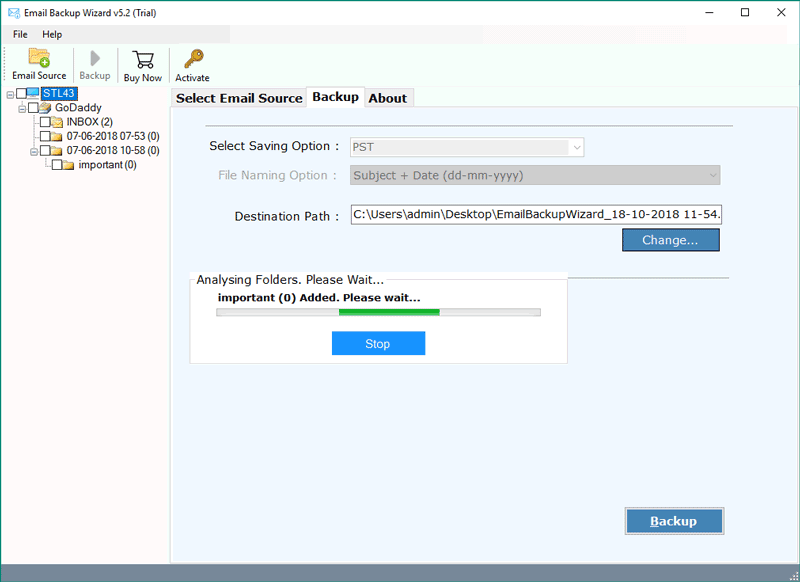
Task: Collapse the STL43 tree node
Action: point(10,95)
